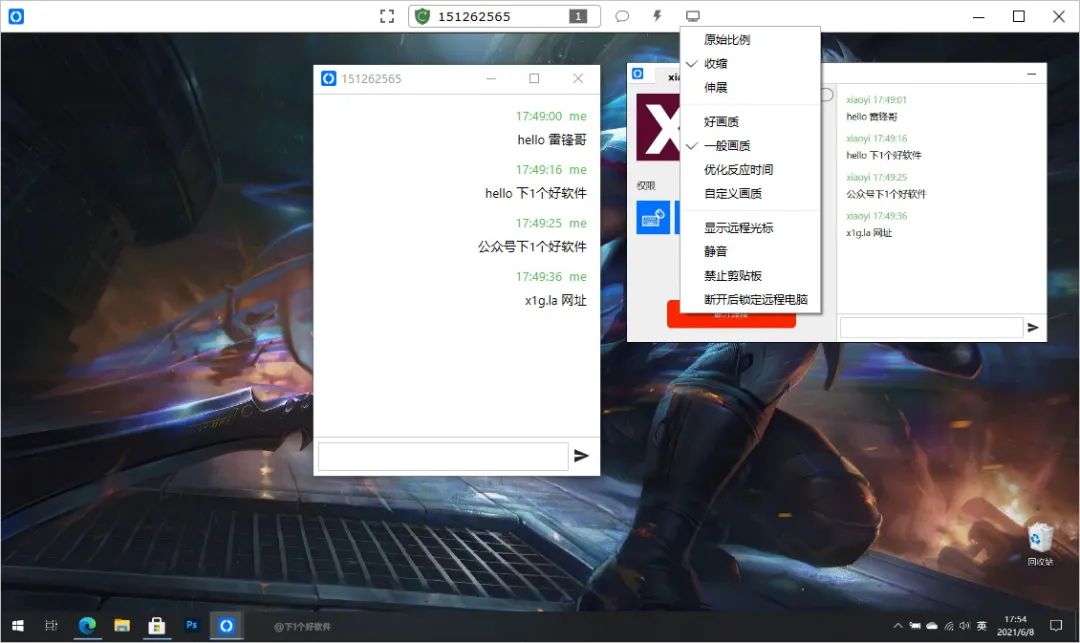Open the Windows Start menu on the remote taskbar
The height and width of the screenshot is (643, 1080).
(19, 625)
